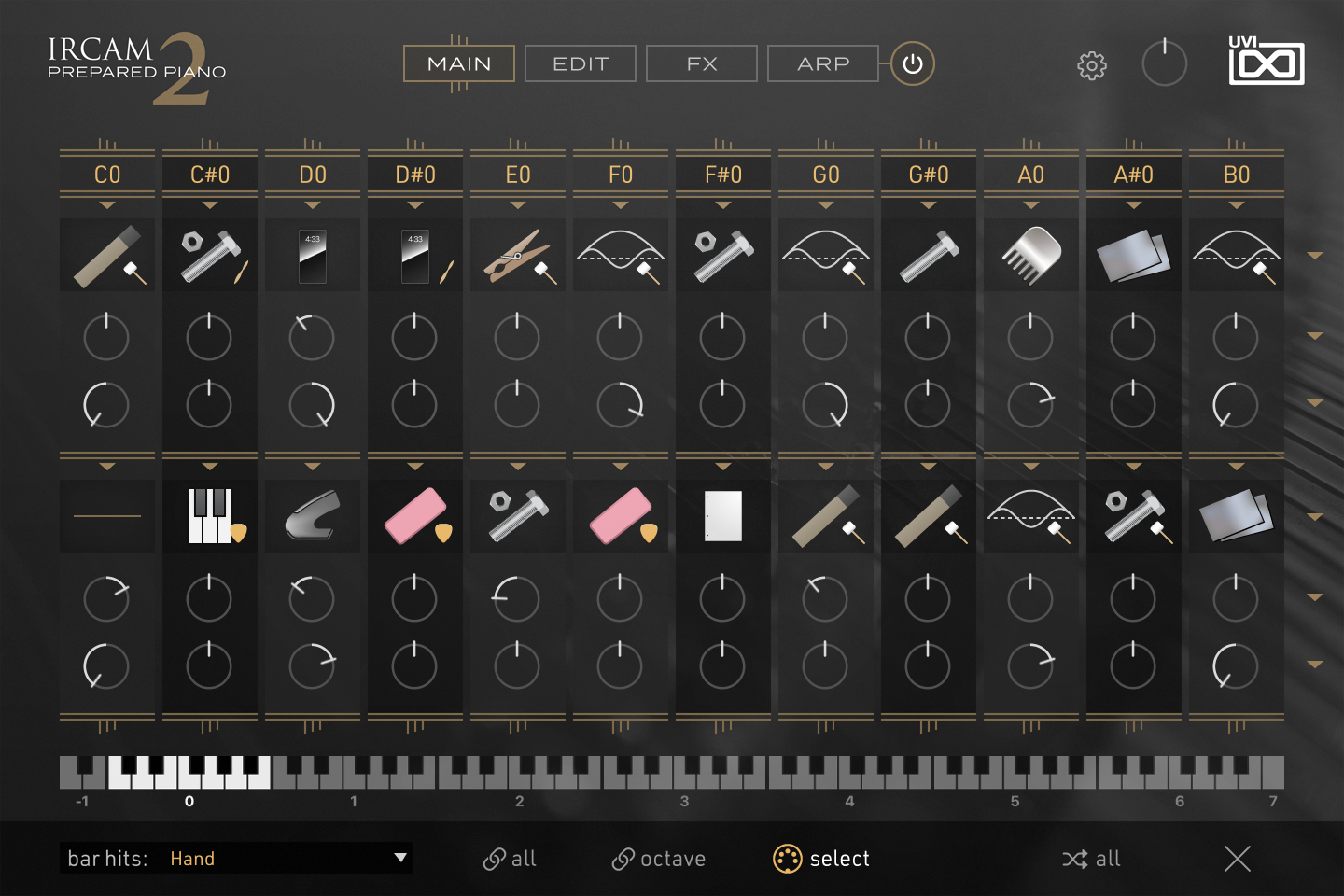Click the F#0 upper bolt with mallet icon
The width and height of the screenshot is (1344, 896).
723,255
